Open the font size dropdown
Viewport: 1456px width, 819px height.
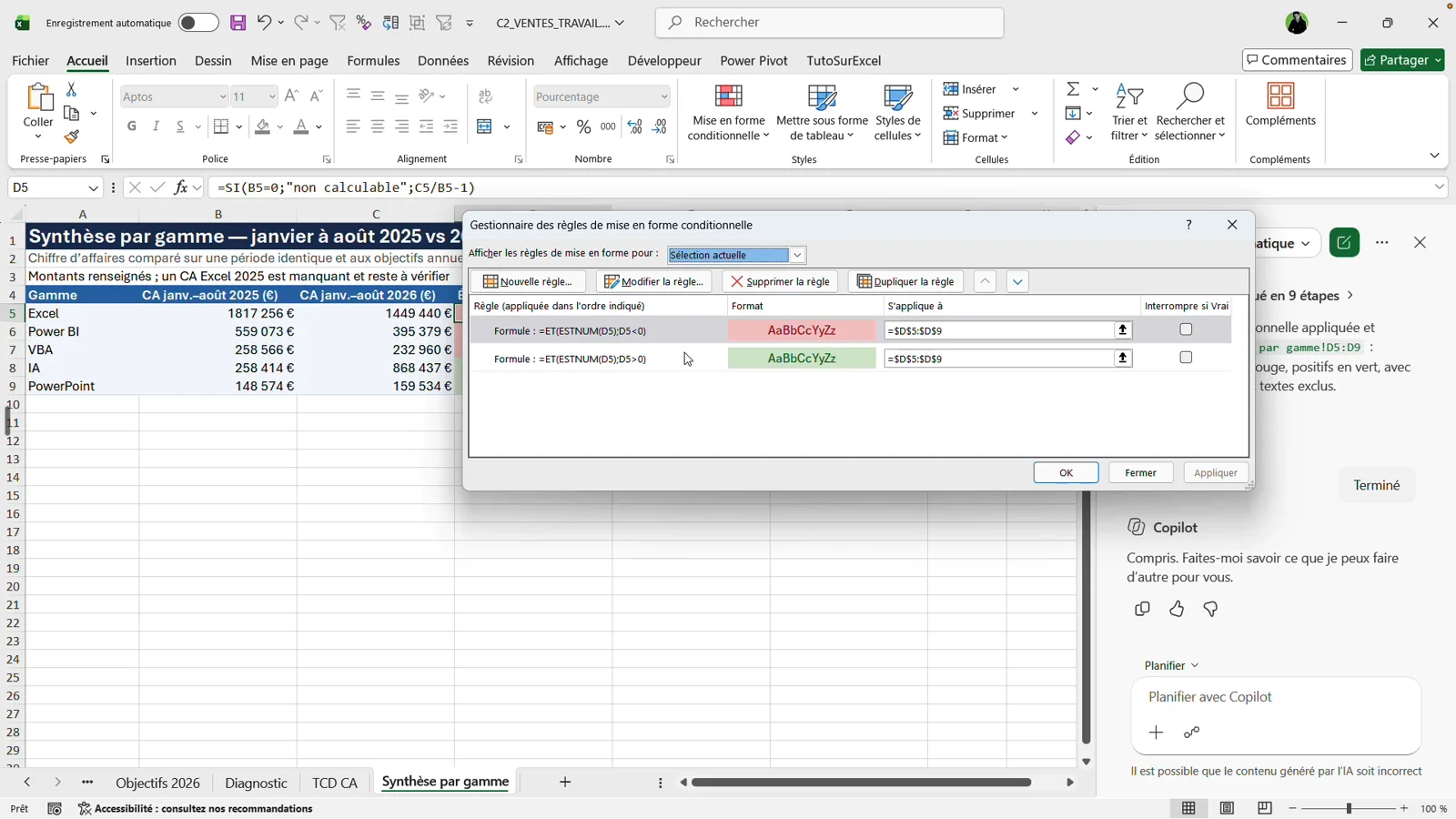point(271,96)
